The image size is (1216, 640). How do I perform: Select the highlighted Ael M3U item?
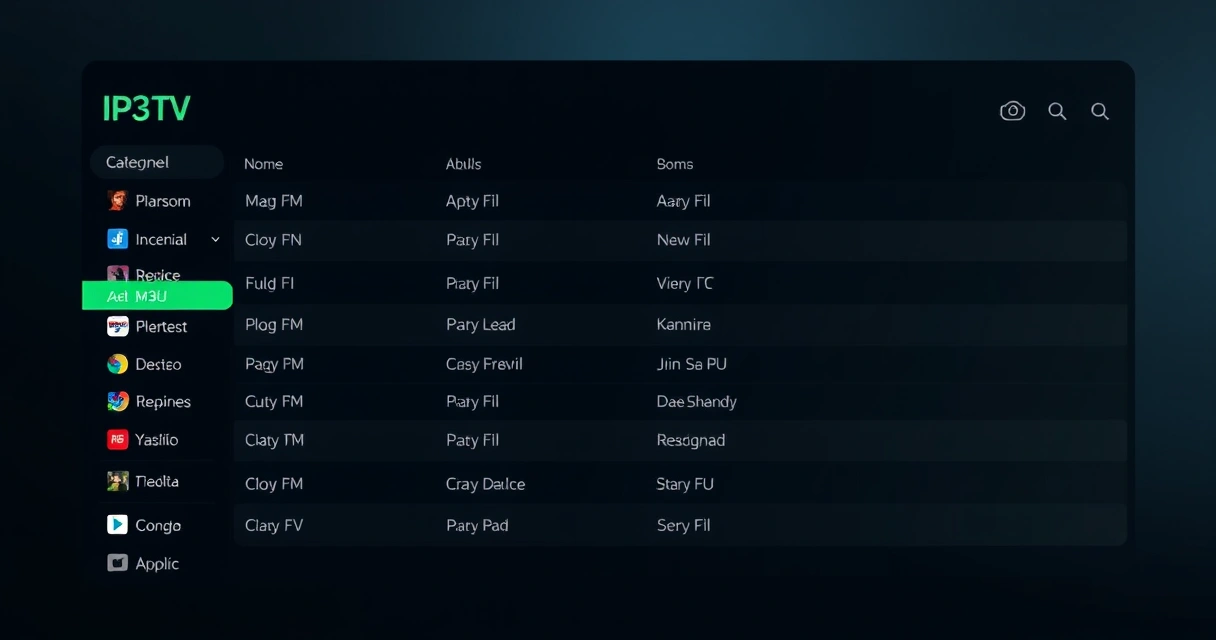(157, 296)
